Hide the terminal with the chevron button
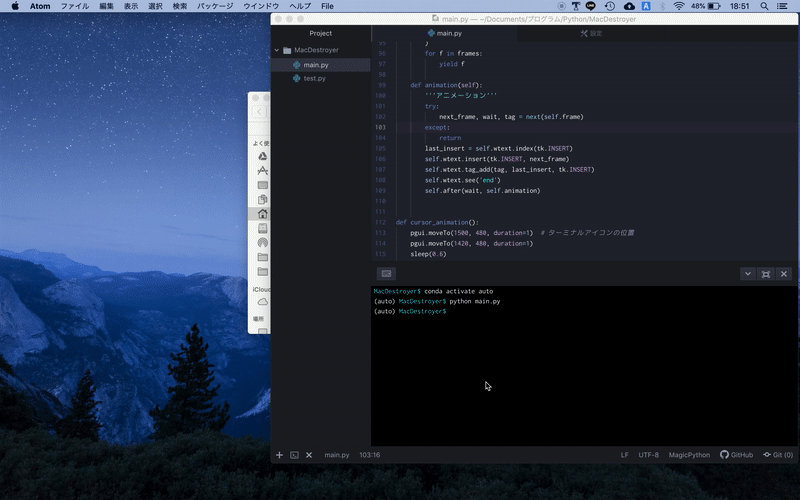Viewport: 800px width, 500px height. 747,274
